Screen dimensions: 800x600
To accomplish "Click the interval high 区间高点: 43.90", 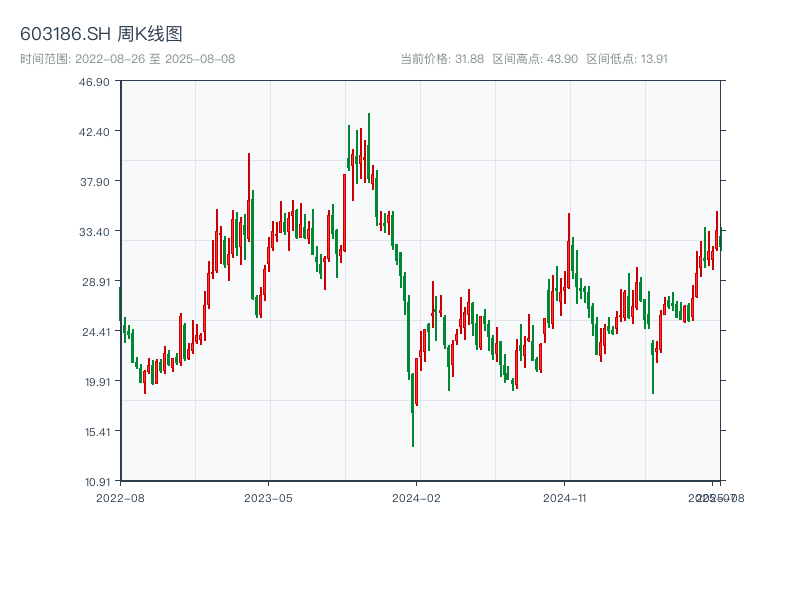I will (x=535, y=59).
